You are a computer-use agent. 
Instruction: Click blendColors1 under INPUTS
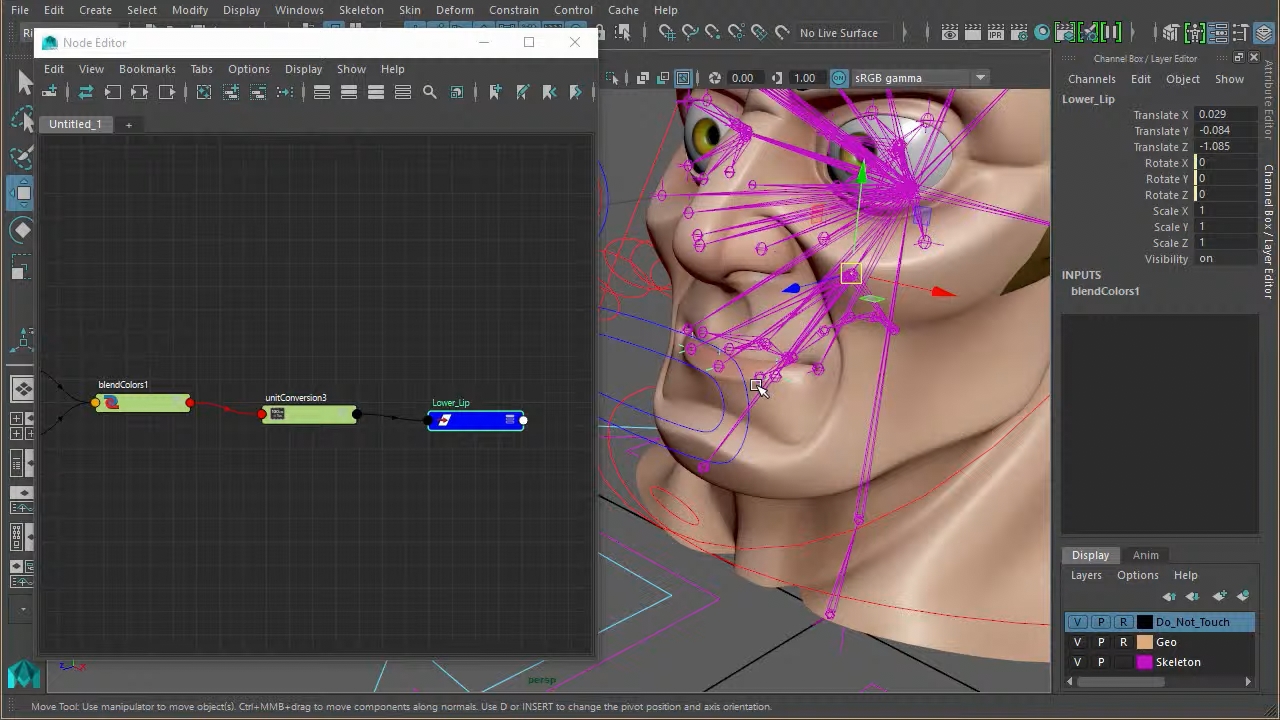[x=1105, y=291]
